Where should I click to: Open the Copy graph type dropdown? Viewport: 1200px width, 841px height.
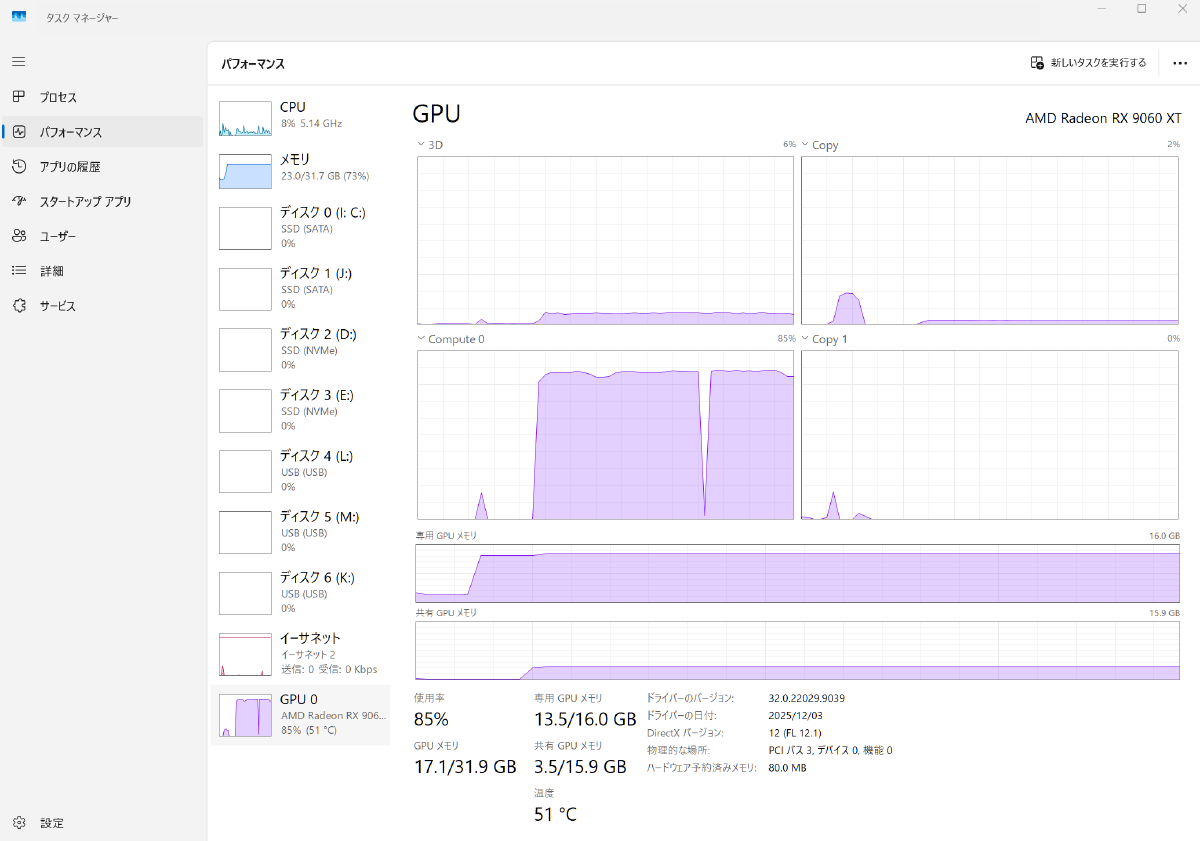click(806, 144)
